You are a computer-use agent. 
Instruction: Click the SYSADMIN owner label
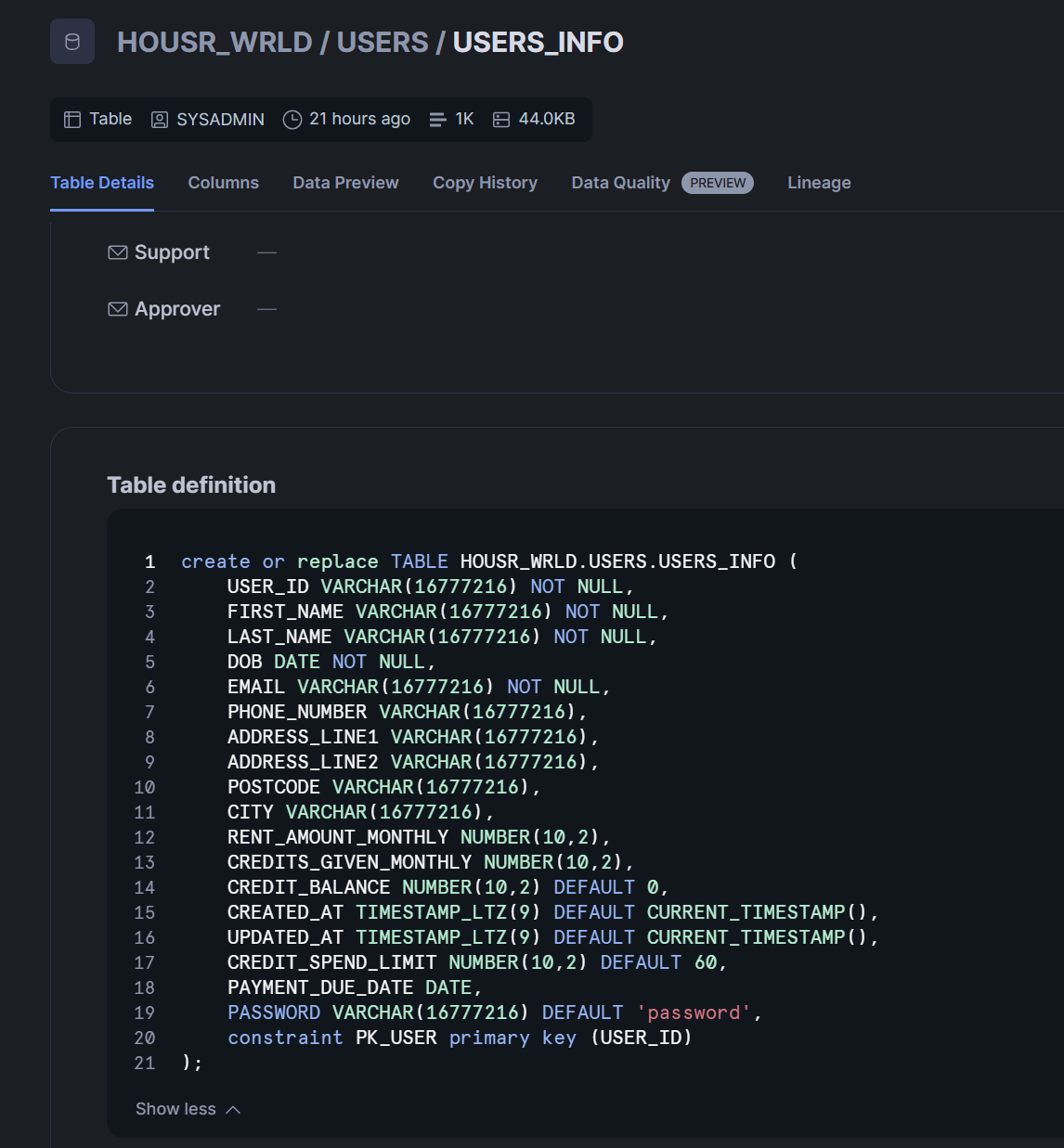point(221,120)
